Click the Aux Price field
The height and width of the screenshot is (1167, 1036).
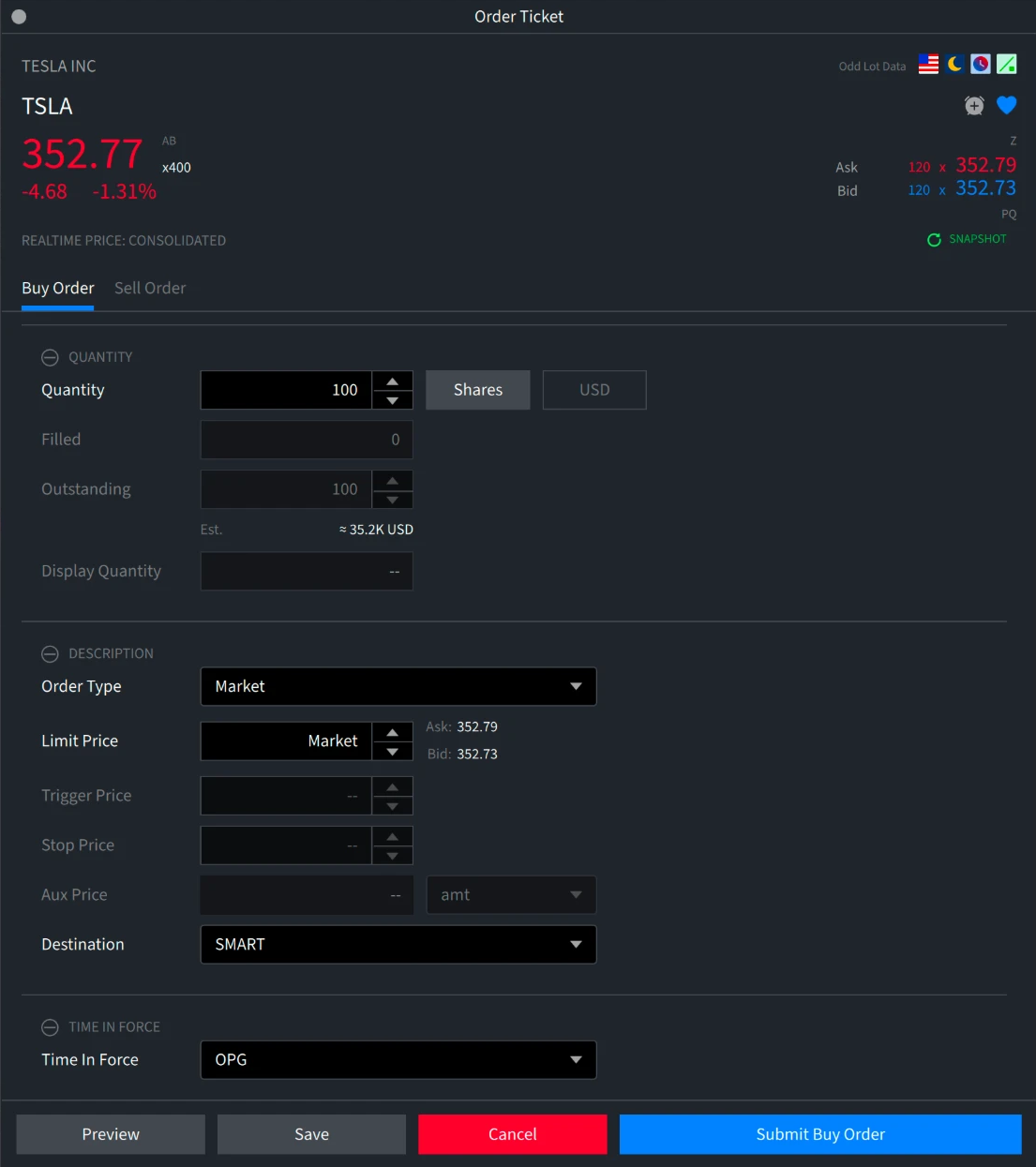[307, 895]
